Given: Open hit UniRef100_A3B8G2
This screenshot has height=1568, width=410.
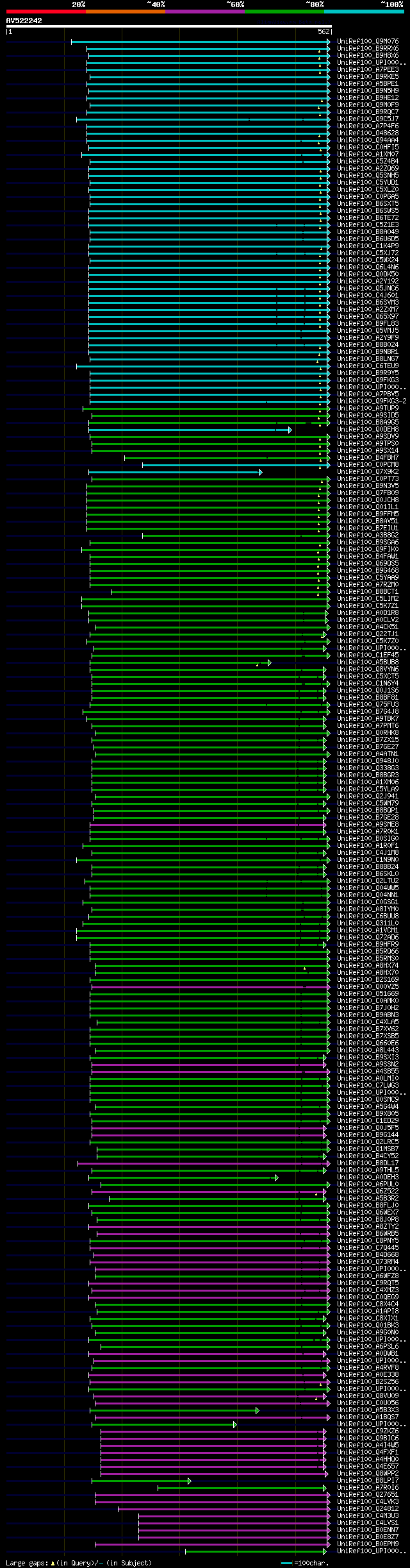Looking at the screenshot, I should click(368, 535).
